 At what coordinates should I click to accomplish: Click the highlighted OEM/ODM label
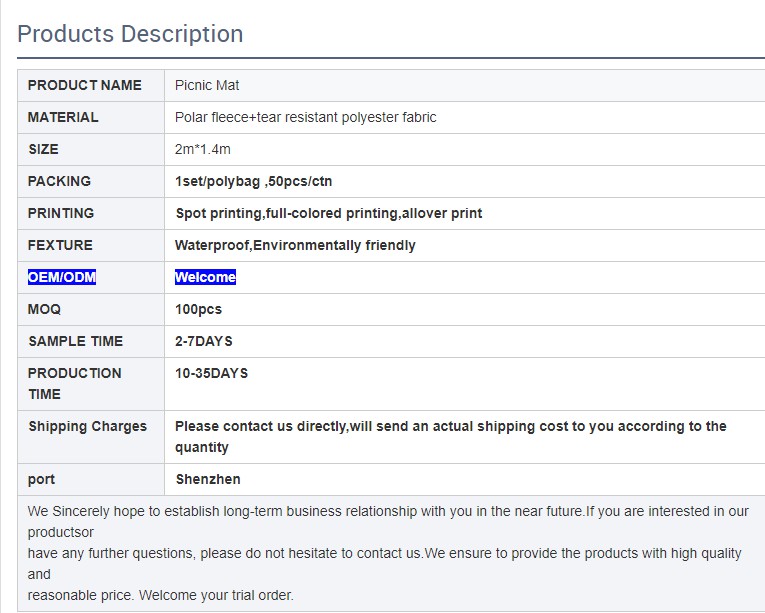(62, 277)
